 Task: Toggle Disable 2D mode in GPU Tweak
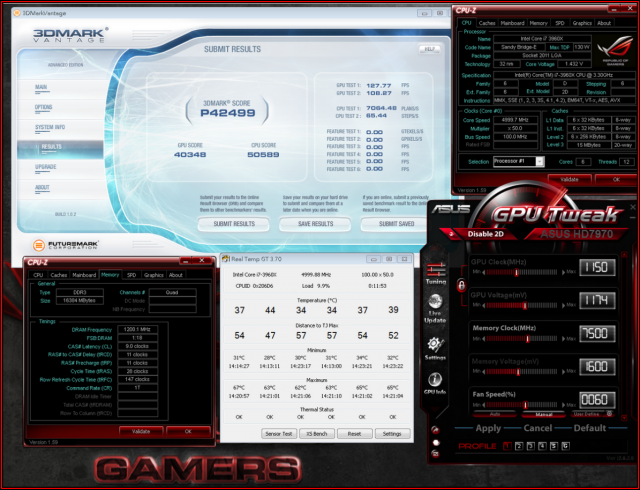coord(485,234)
